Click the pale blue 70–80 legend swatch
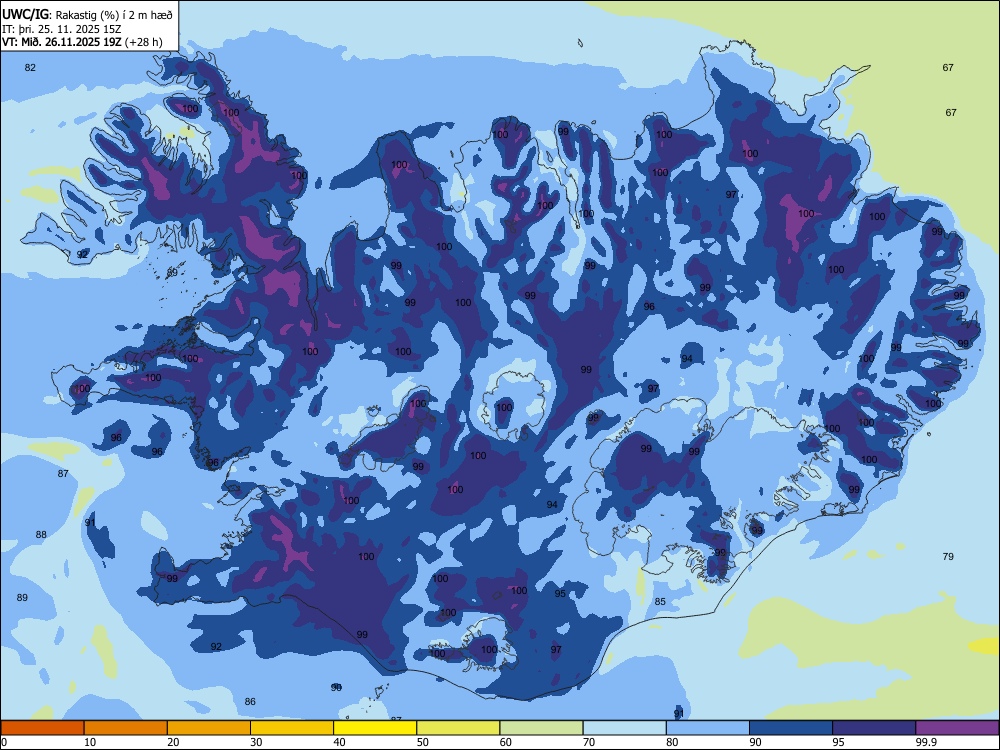The width and height of the screenshot is (1000, 750). point(625,728)
